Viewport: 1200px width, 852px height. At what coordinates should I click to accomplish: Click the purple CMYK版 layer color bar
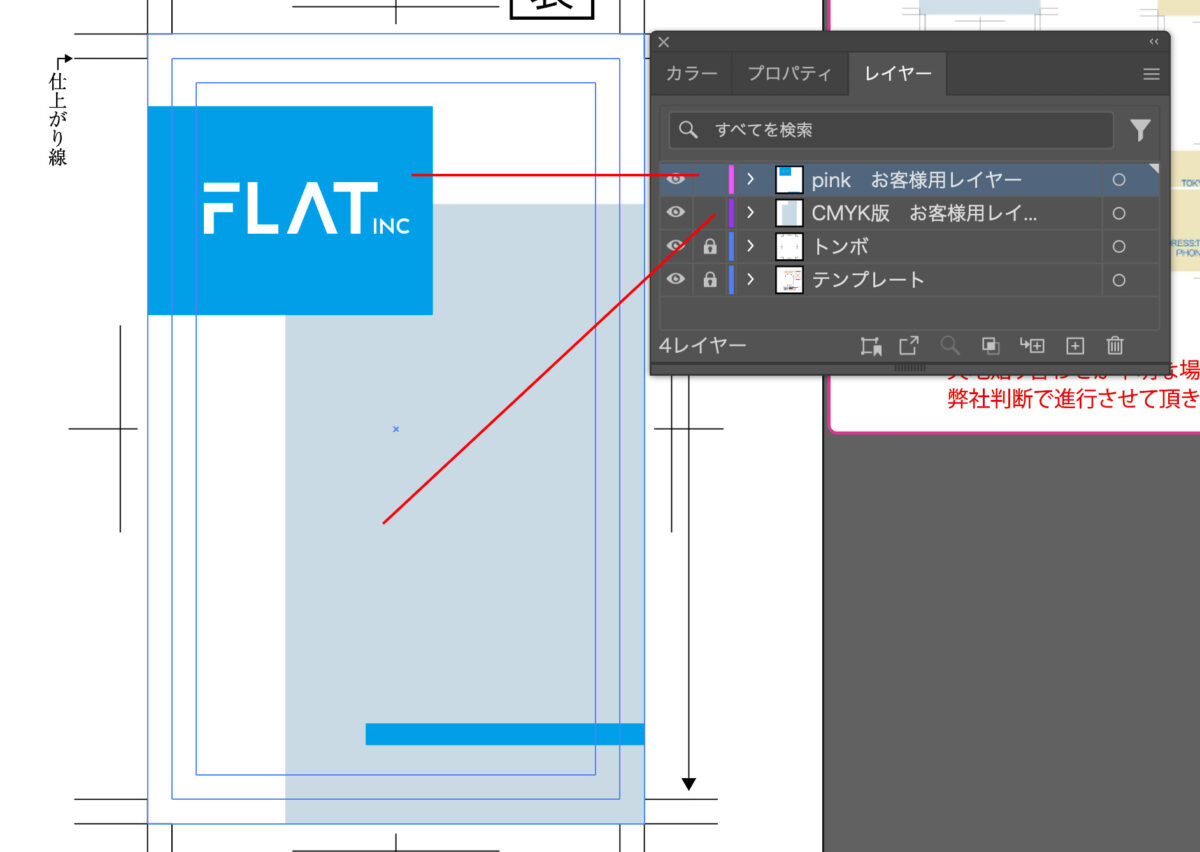click(x=731, y=213)
